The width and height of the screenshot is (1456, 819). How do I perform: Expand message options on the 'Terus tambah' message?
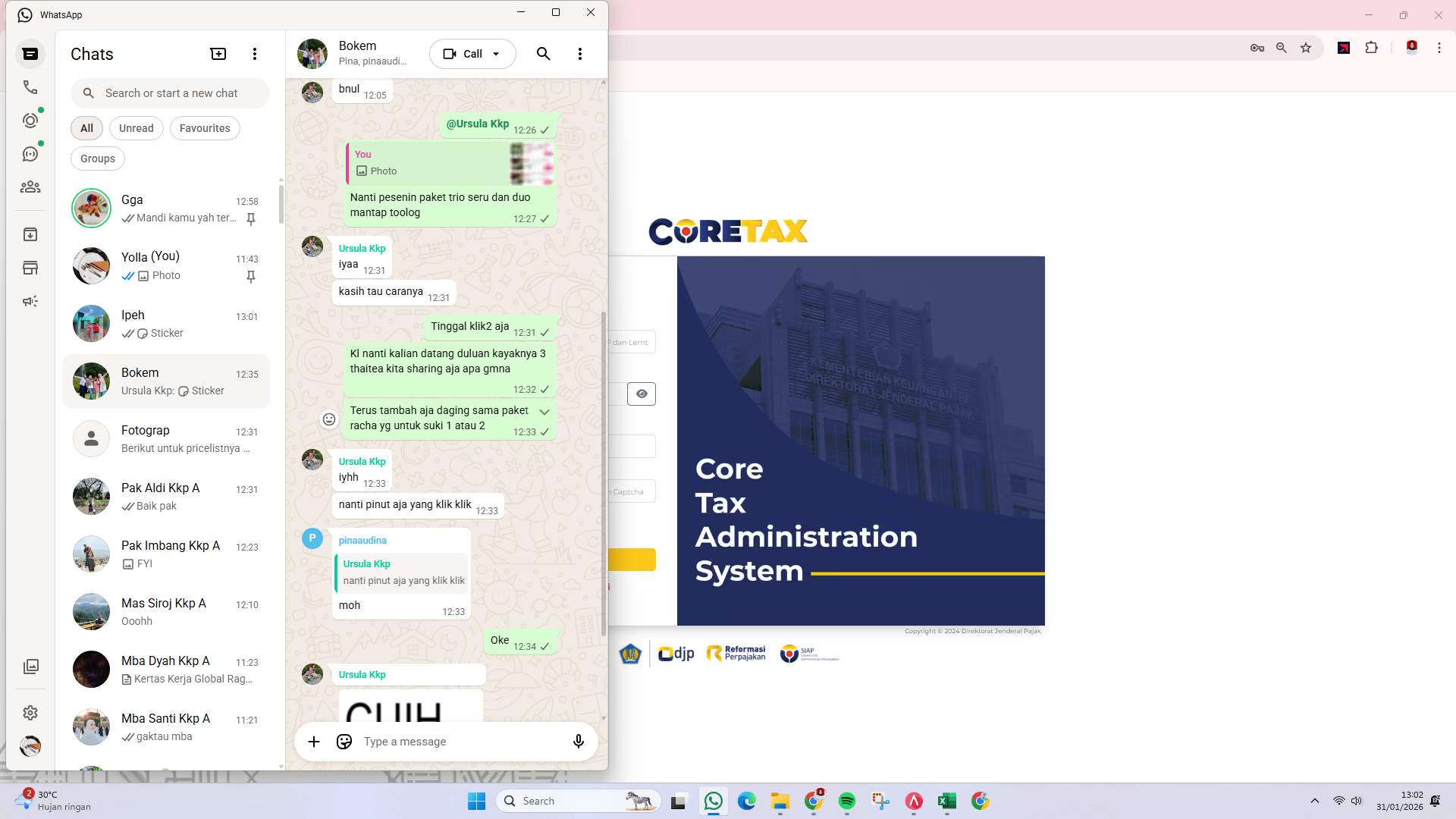(544, 413)
